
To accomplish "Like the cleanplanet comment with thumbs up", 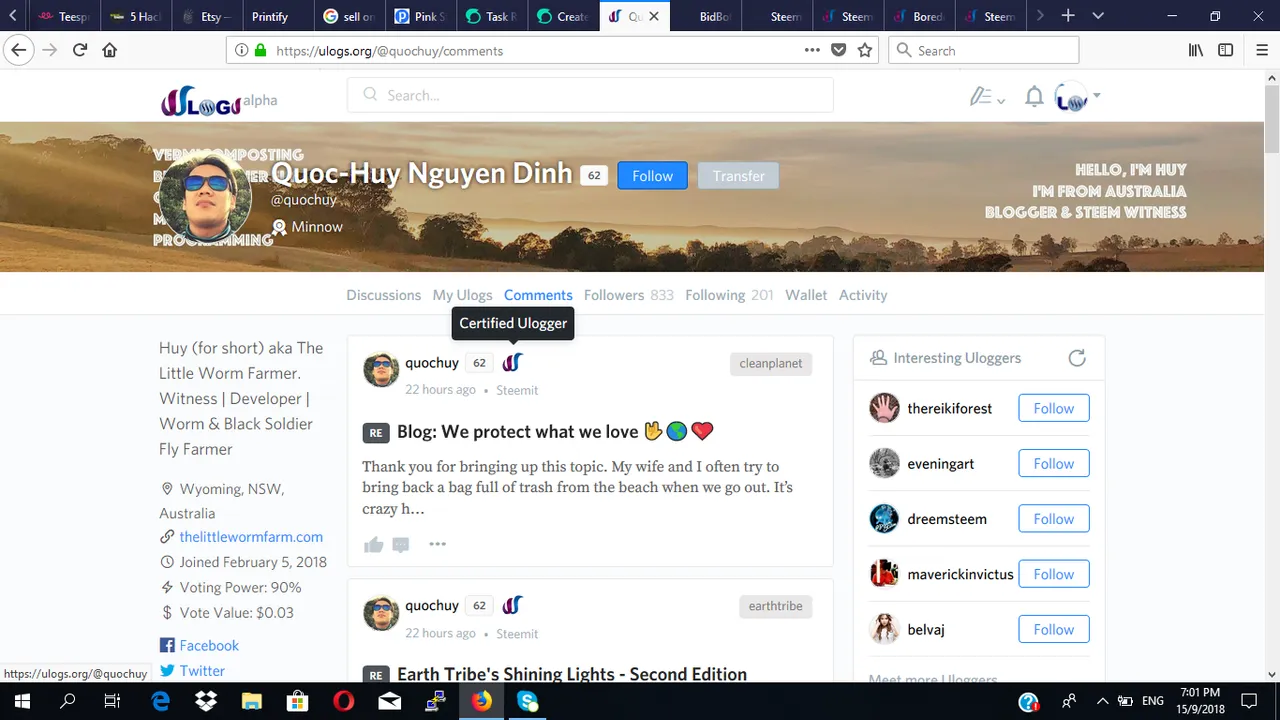I will pyautogui.click(x=374, y=544).
